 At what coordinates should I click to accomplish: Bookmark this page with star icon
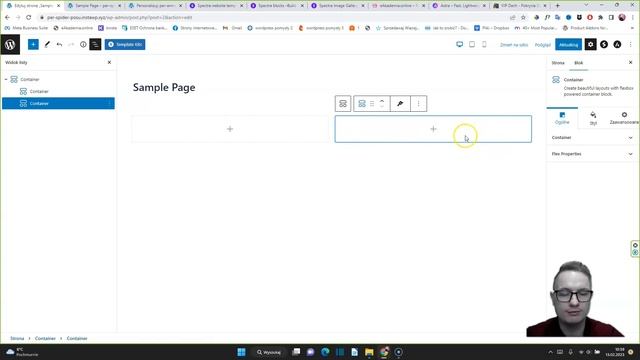pos(523,18)
